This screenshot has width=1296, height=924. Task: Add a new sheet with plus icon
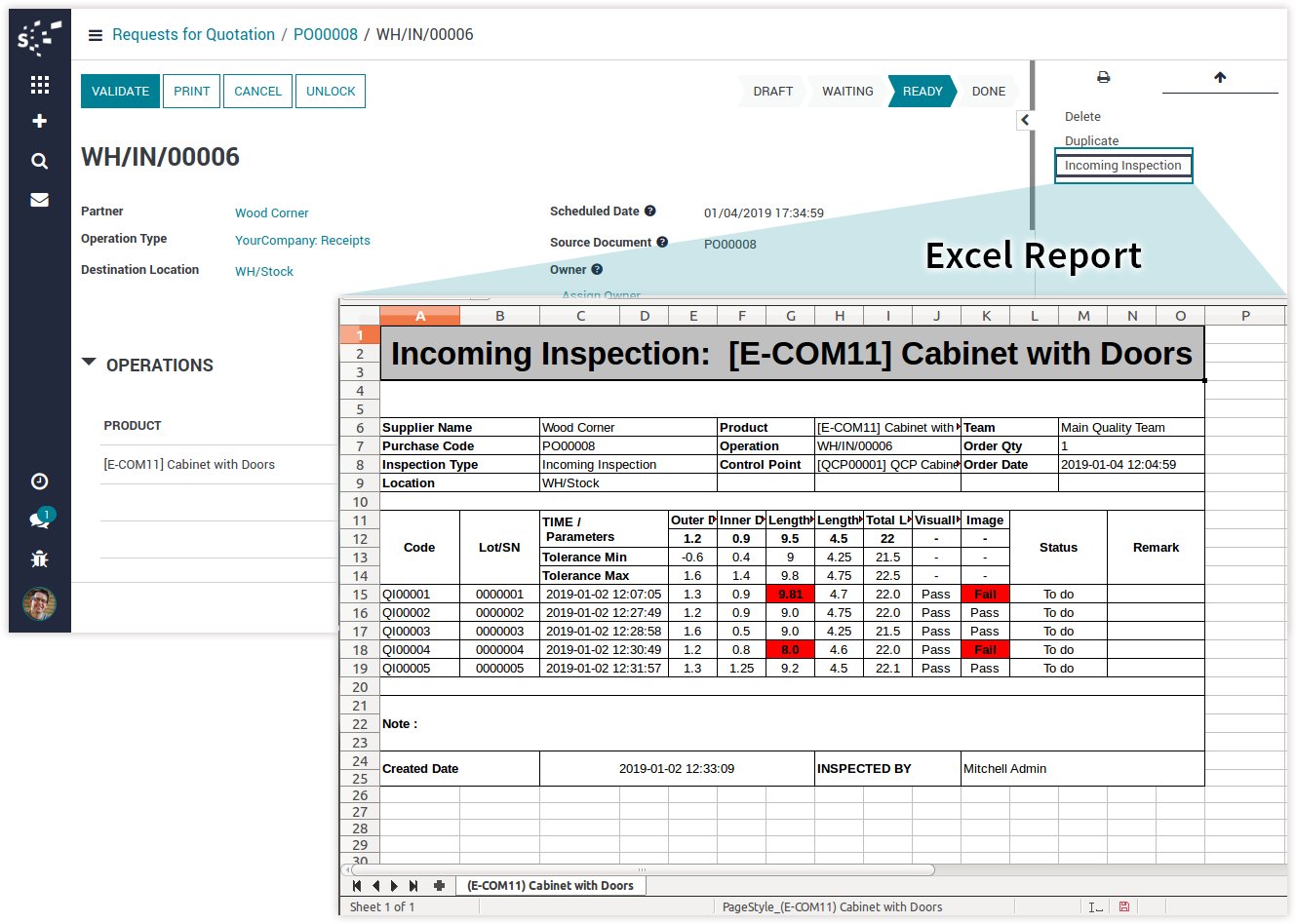tap(439, 886)
